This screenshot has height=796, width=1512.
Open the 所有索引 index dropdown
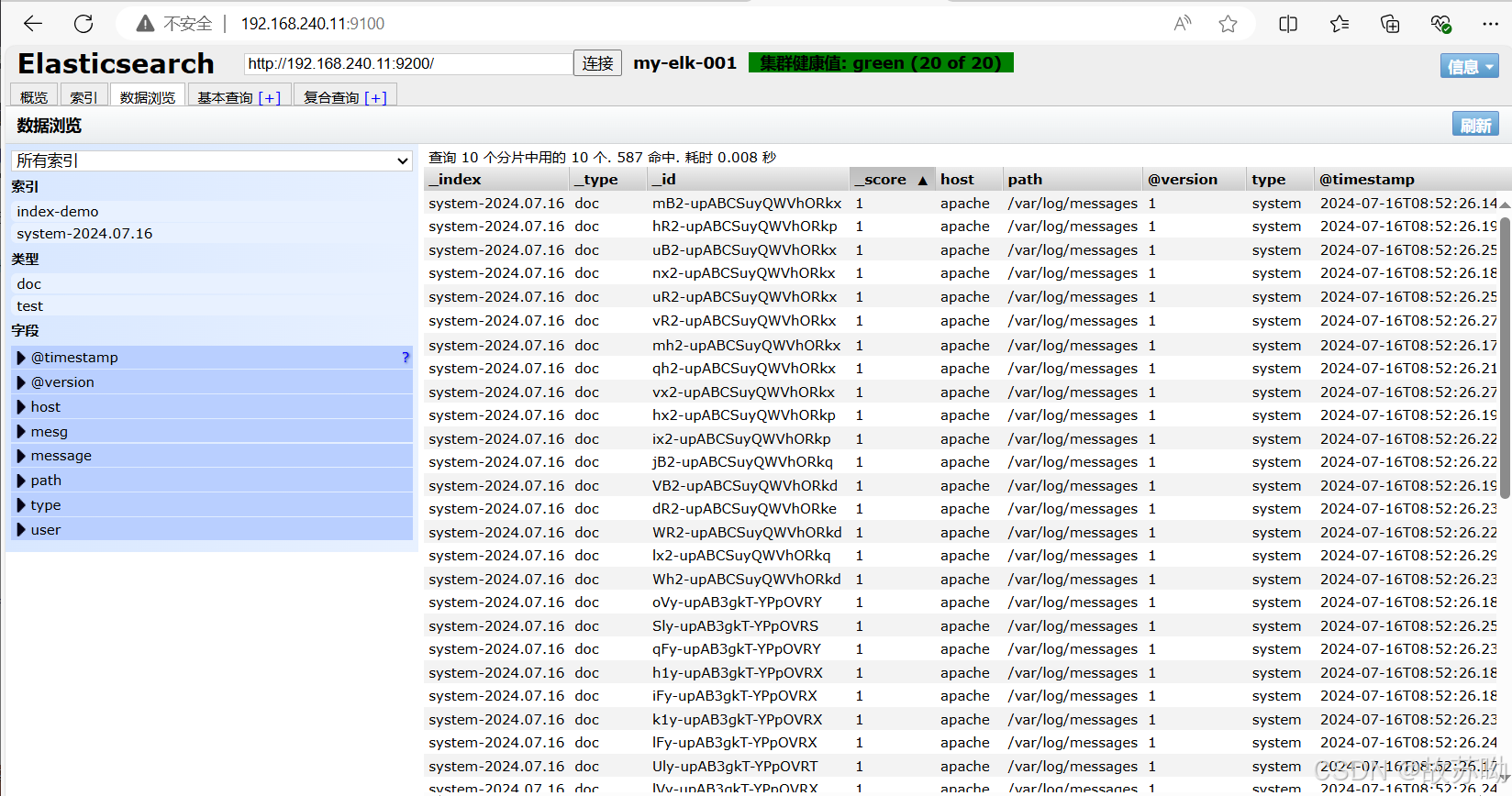[x=212, y=160]
